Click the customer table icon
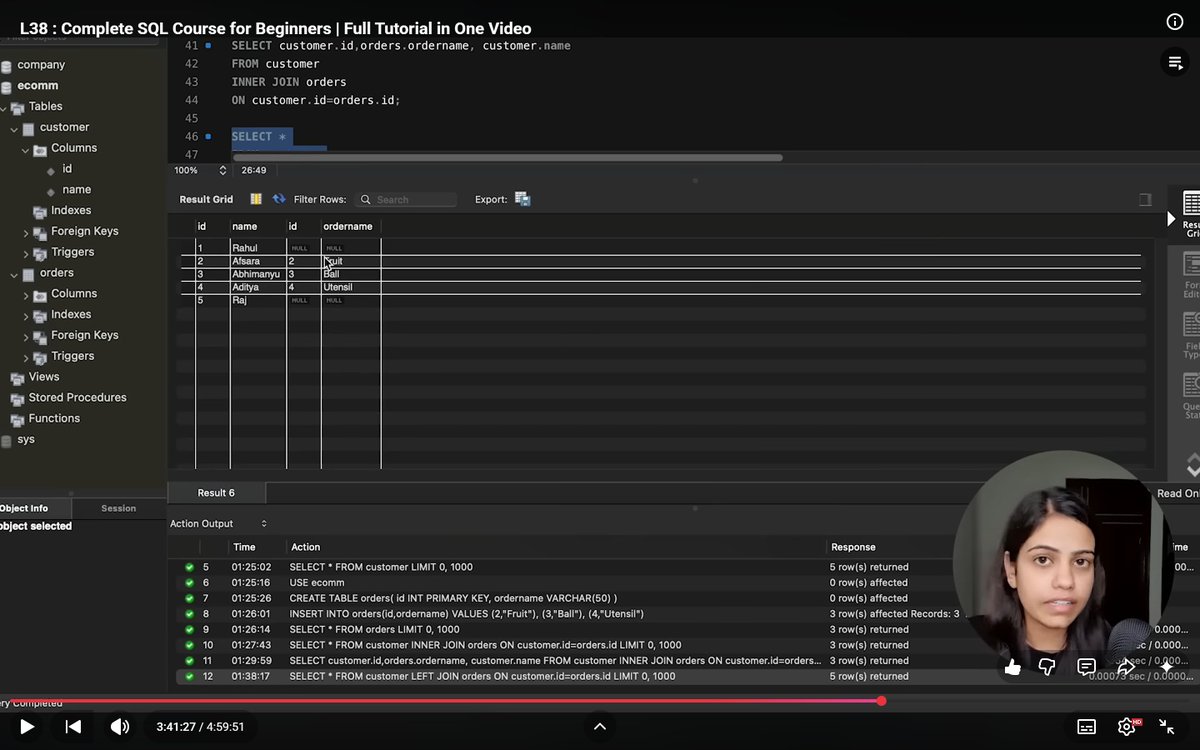1200x750 pixels. click(28, 128)
